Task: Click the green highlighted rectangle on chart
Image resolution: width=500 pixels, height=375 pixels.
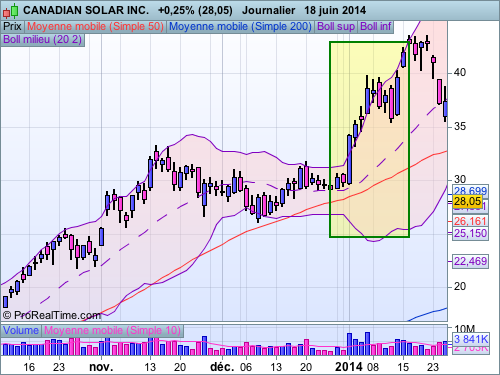Action: (x=369, y=139)
